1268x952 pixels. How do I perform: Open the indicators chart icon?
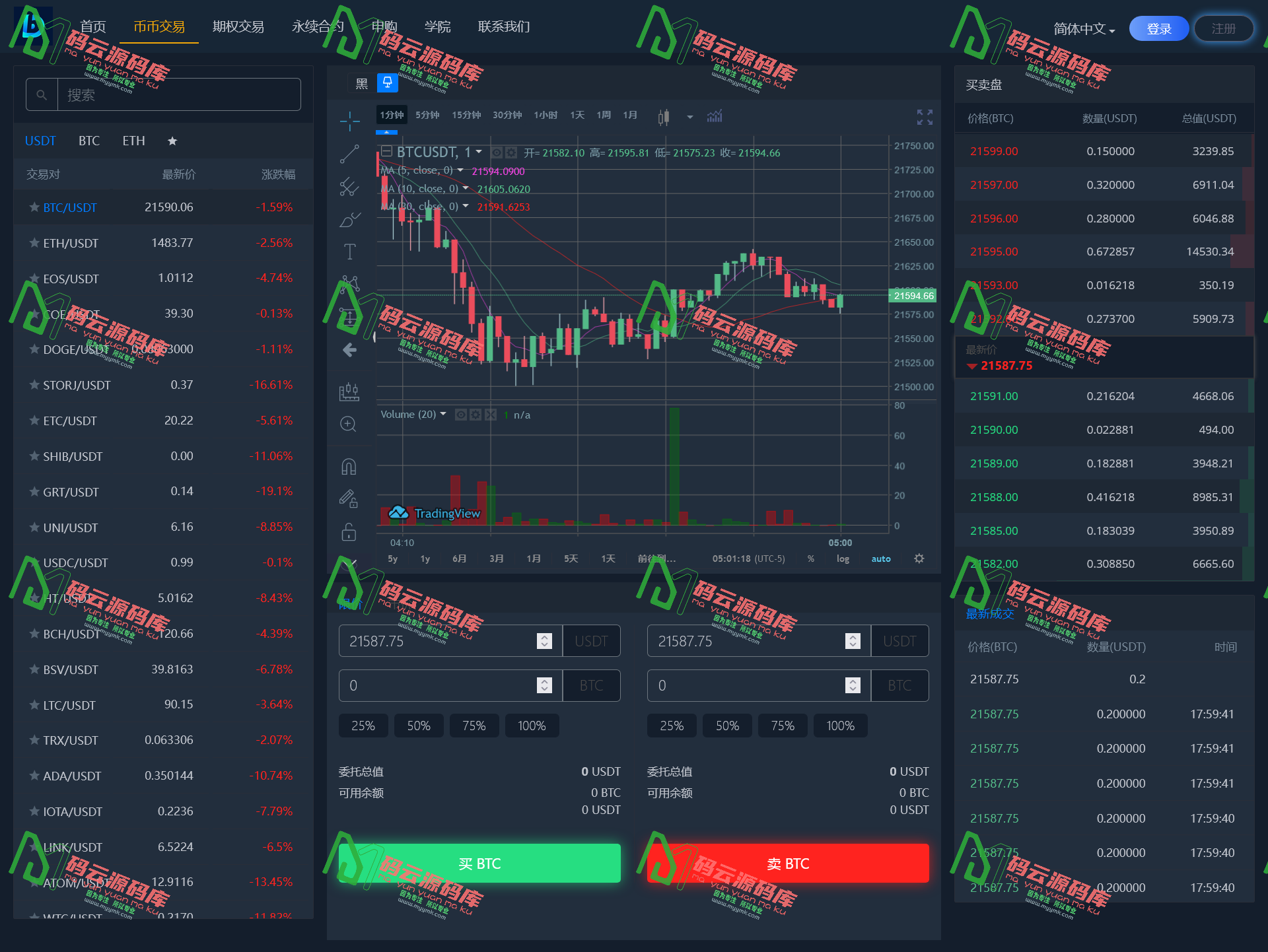[715, 117]
